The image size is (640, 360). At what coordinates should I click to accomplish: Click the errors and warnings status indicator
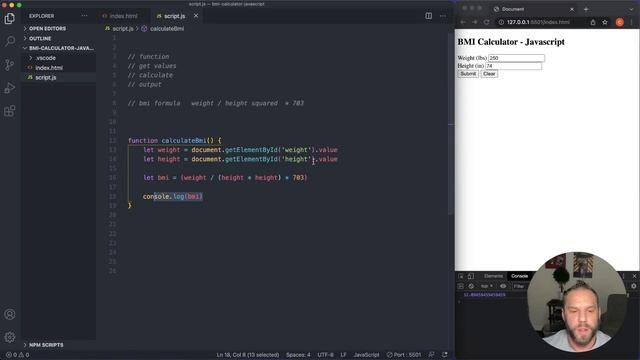click(x=18, y=355)
